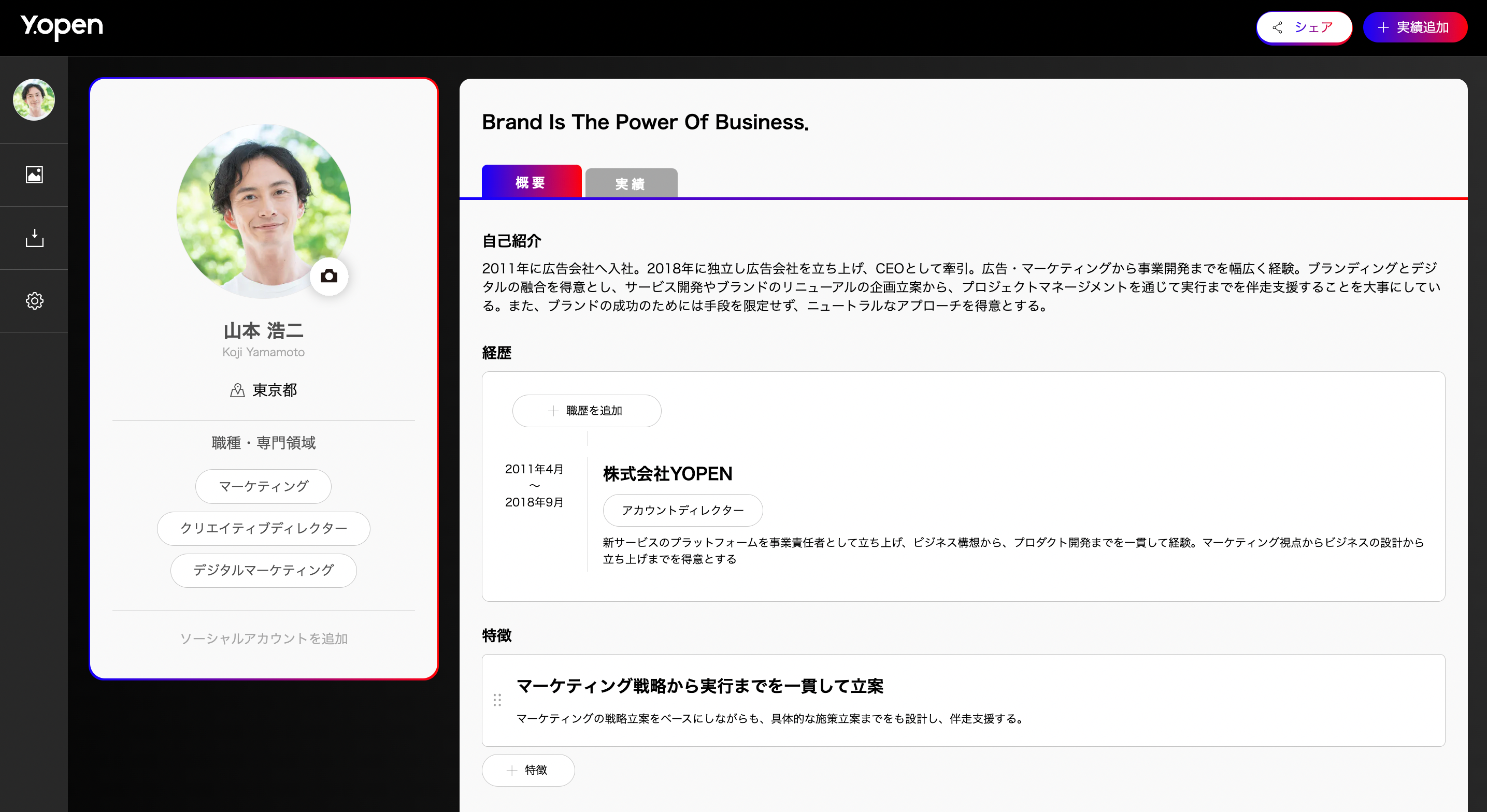Switch to the 実績 tab
Viewport: 1487px width, 812px height.
click(631, 182)
